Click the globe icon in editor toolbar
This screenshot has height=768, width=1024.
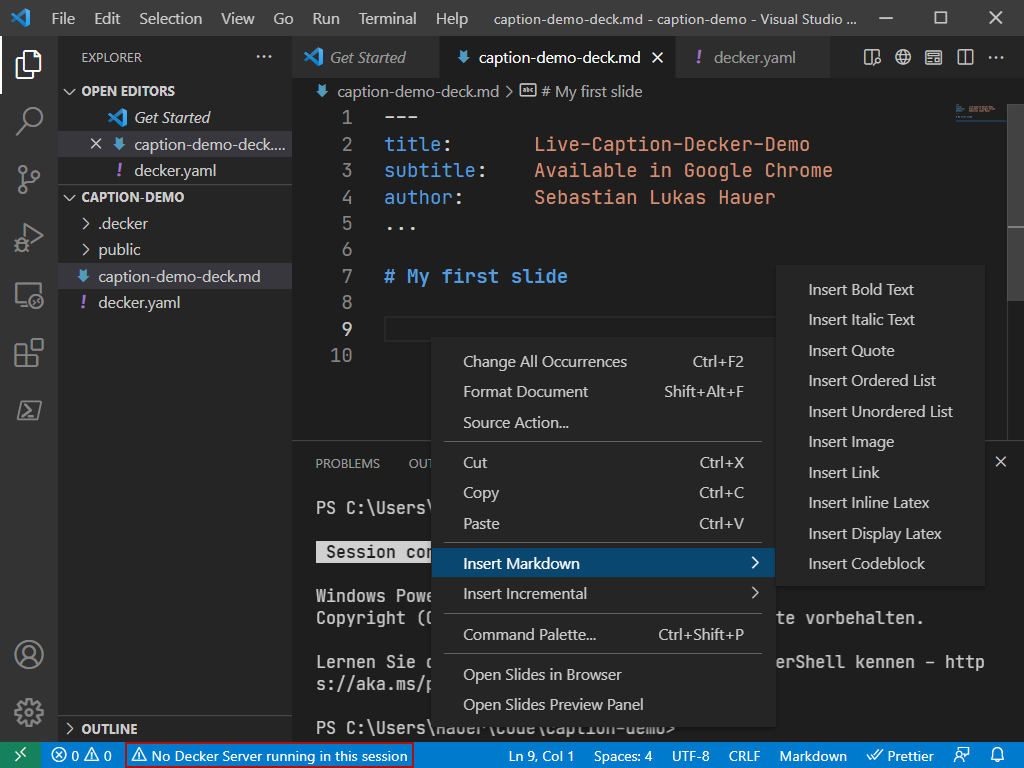click(x=903, y=57)
